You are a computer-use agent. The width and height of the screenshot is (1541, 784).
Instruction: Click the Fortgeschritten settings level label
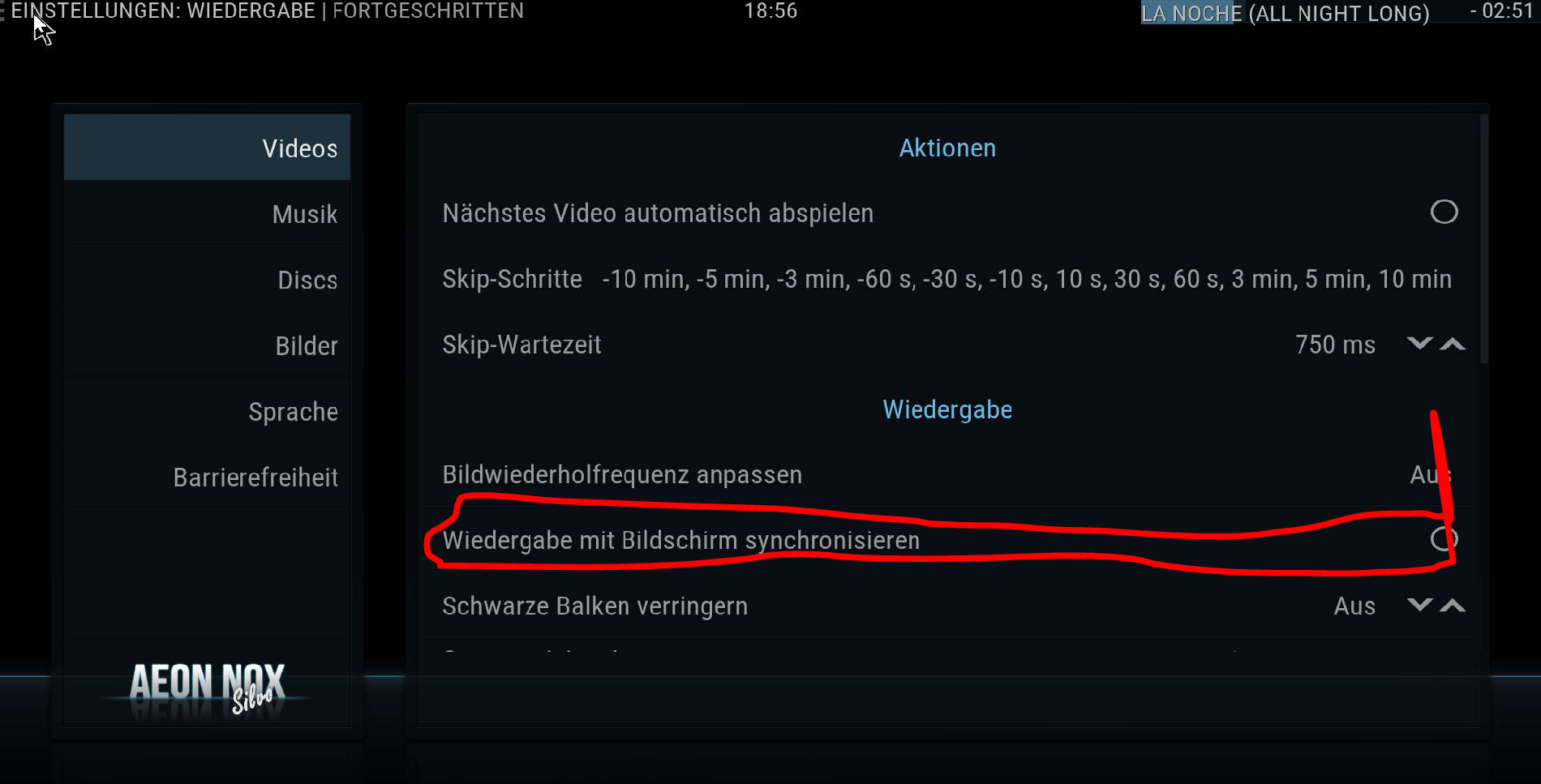tap(428, 11)
